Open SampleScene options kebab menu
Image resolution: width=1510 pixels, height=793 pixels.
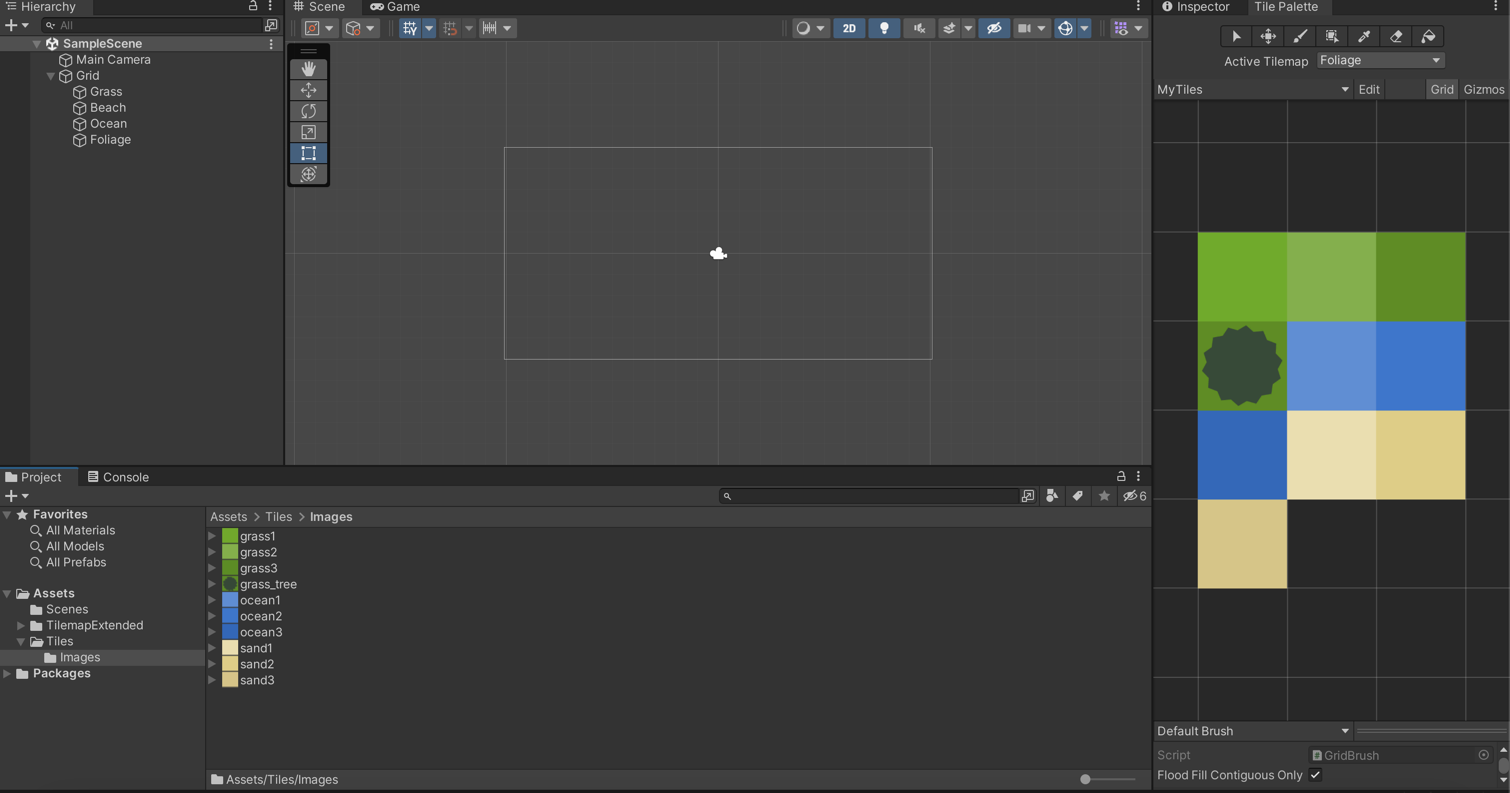coord(271,44)
